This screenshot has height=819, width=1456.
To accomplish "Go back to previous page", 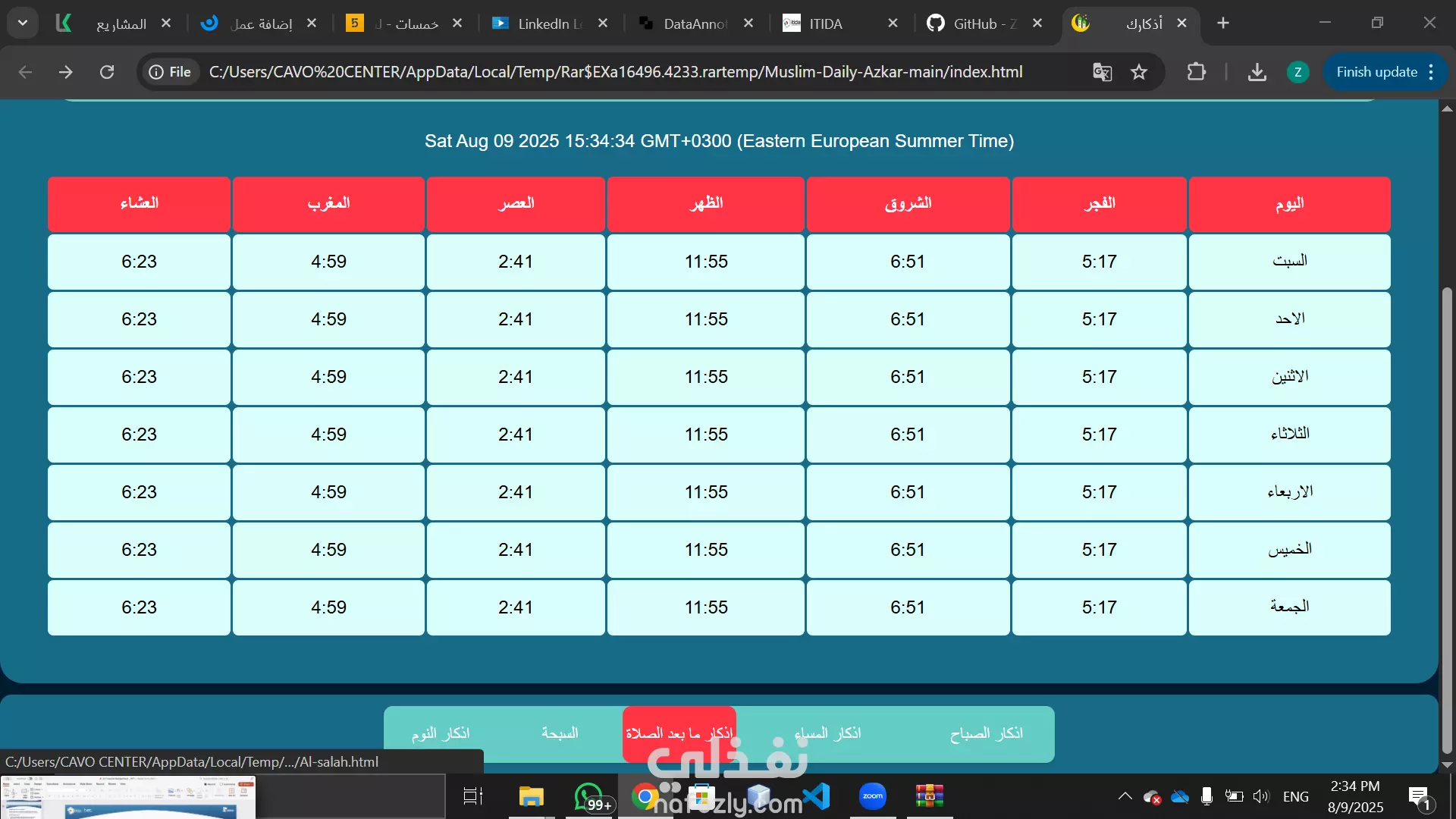I will pyautogui.click(x=25, y=72).
